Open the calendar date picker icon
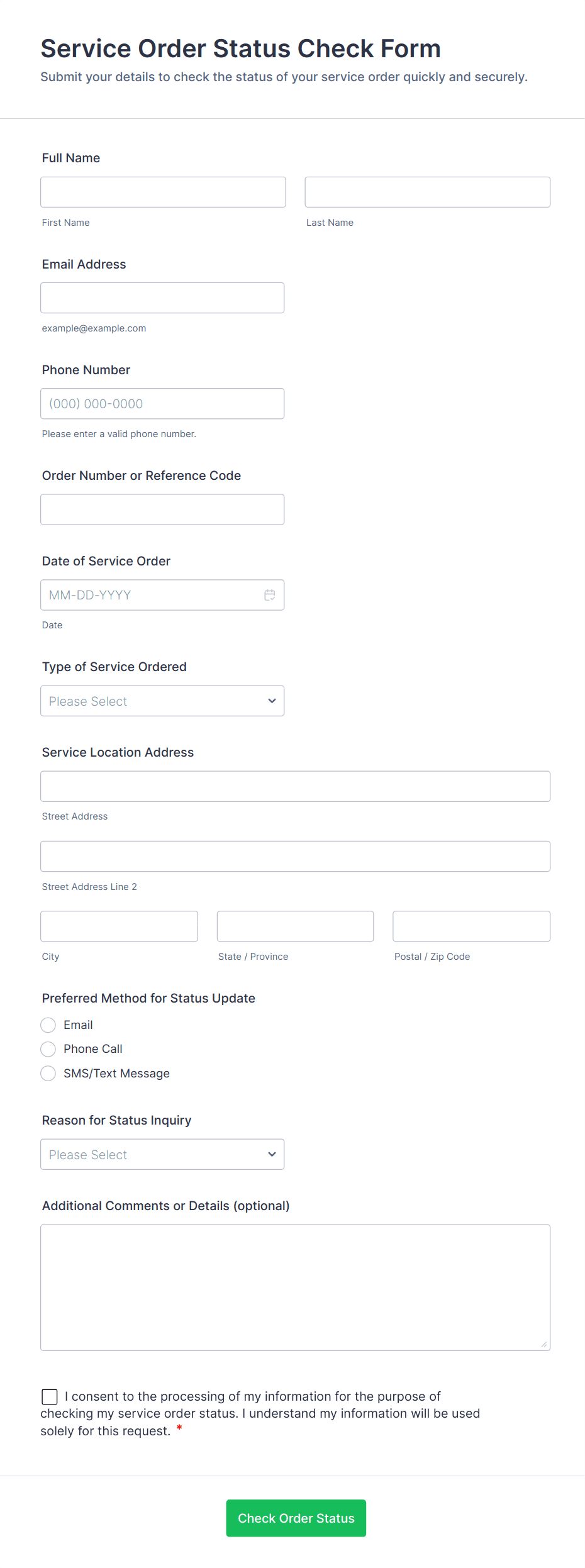Viewport: 585px width, 1568px height. (269, 595)
